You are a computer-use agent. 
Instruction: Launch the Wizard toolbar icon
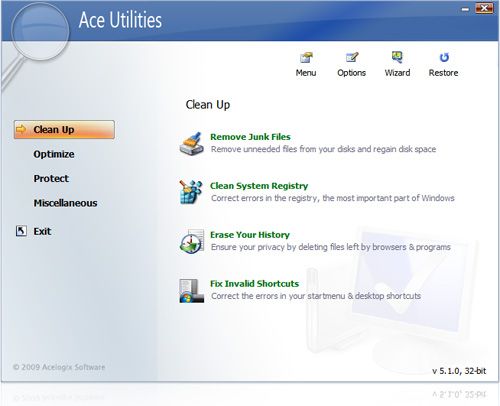coord(397,57)
